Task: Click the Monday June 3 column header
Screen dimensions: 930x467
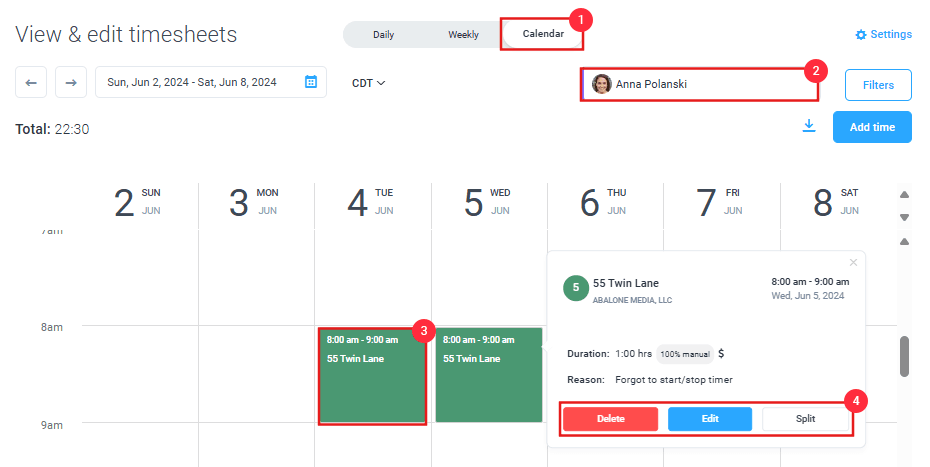Action: (254, 202)
